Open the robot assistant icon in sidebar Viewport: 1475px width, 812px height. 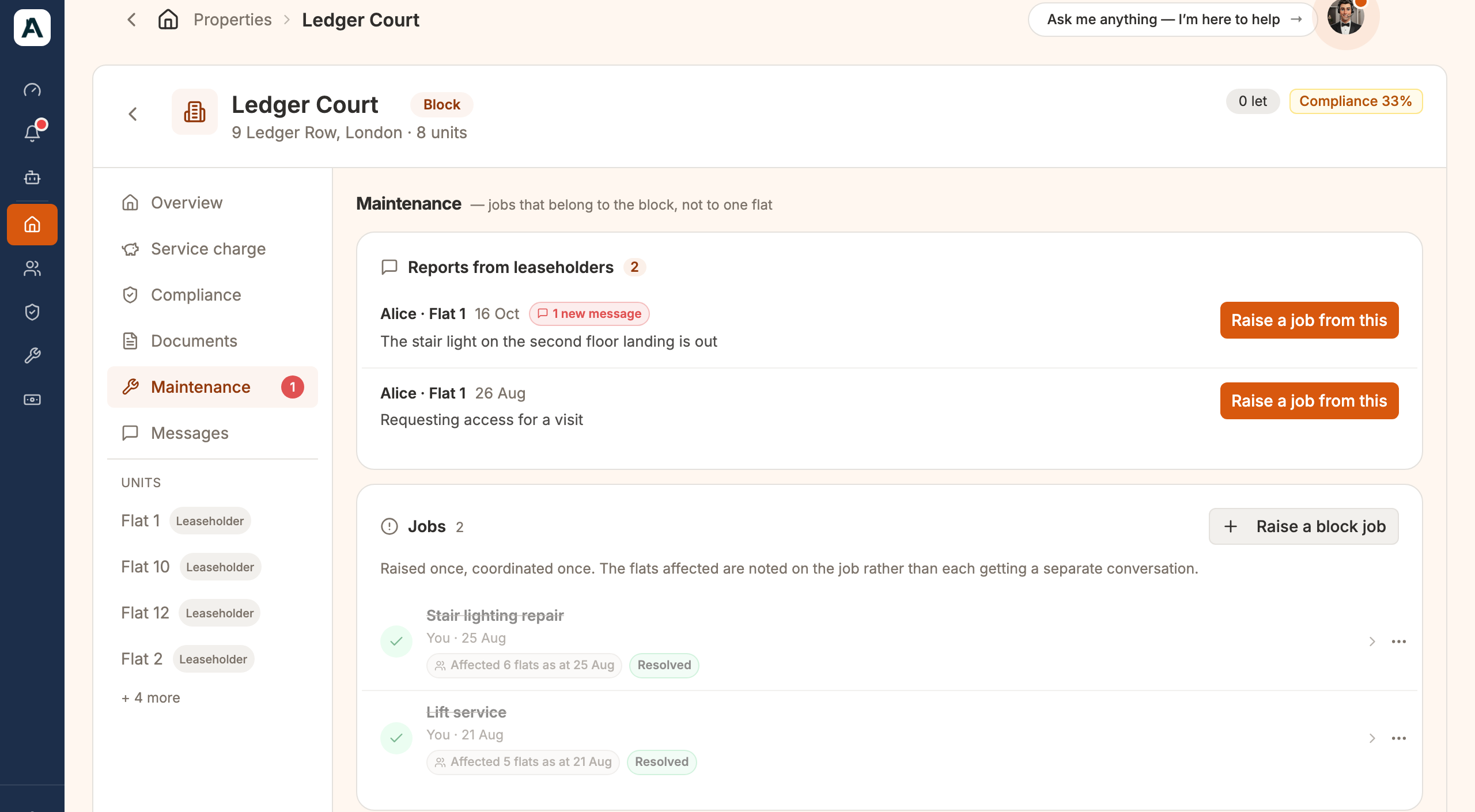click(x=32, y=177)
